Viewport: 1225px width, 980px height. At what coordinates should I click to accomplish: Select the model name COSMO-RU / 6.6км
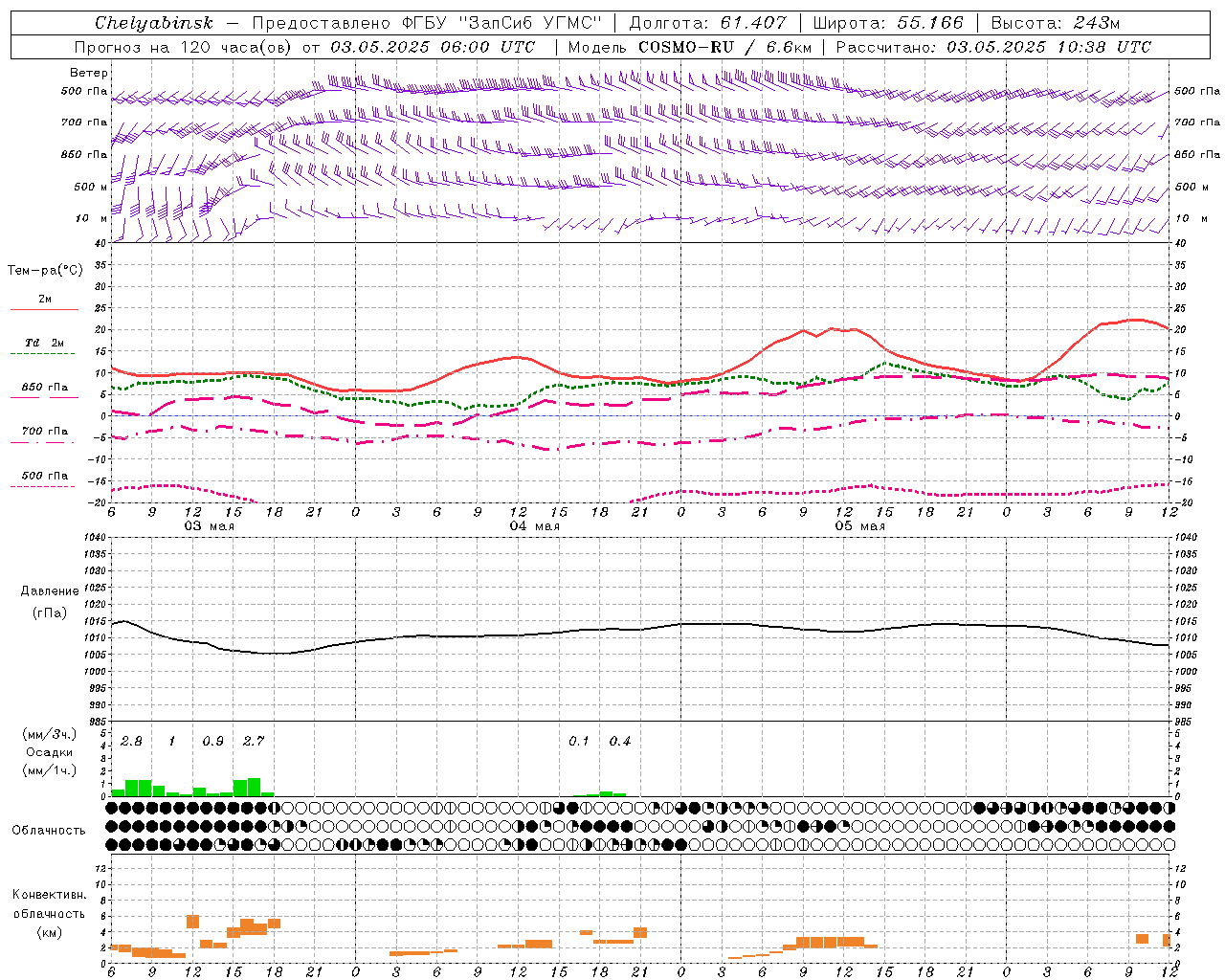click(724, 47)
